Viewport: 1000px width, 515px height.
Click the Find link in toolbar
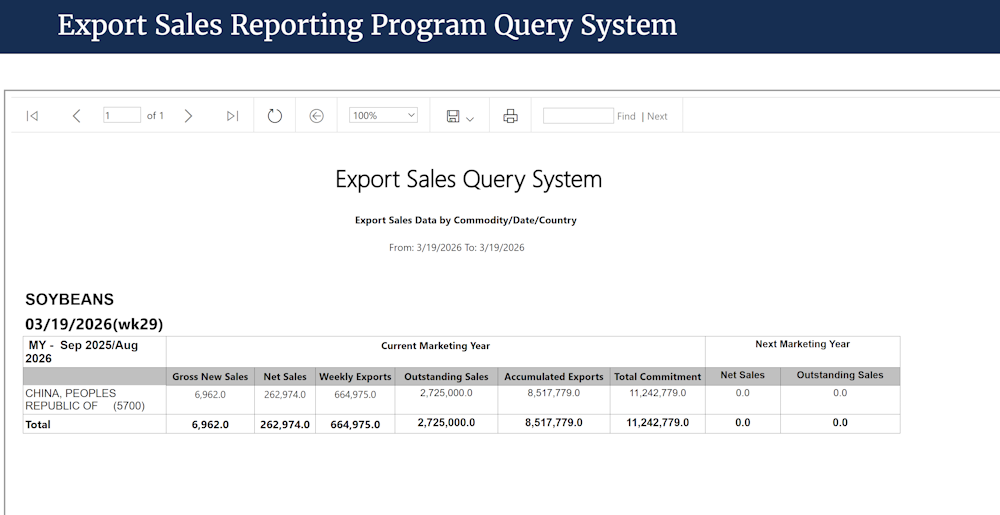(626, 116)
